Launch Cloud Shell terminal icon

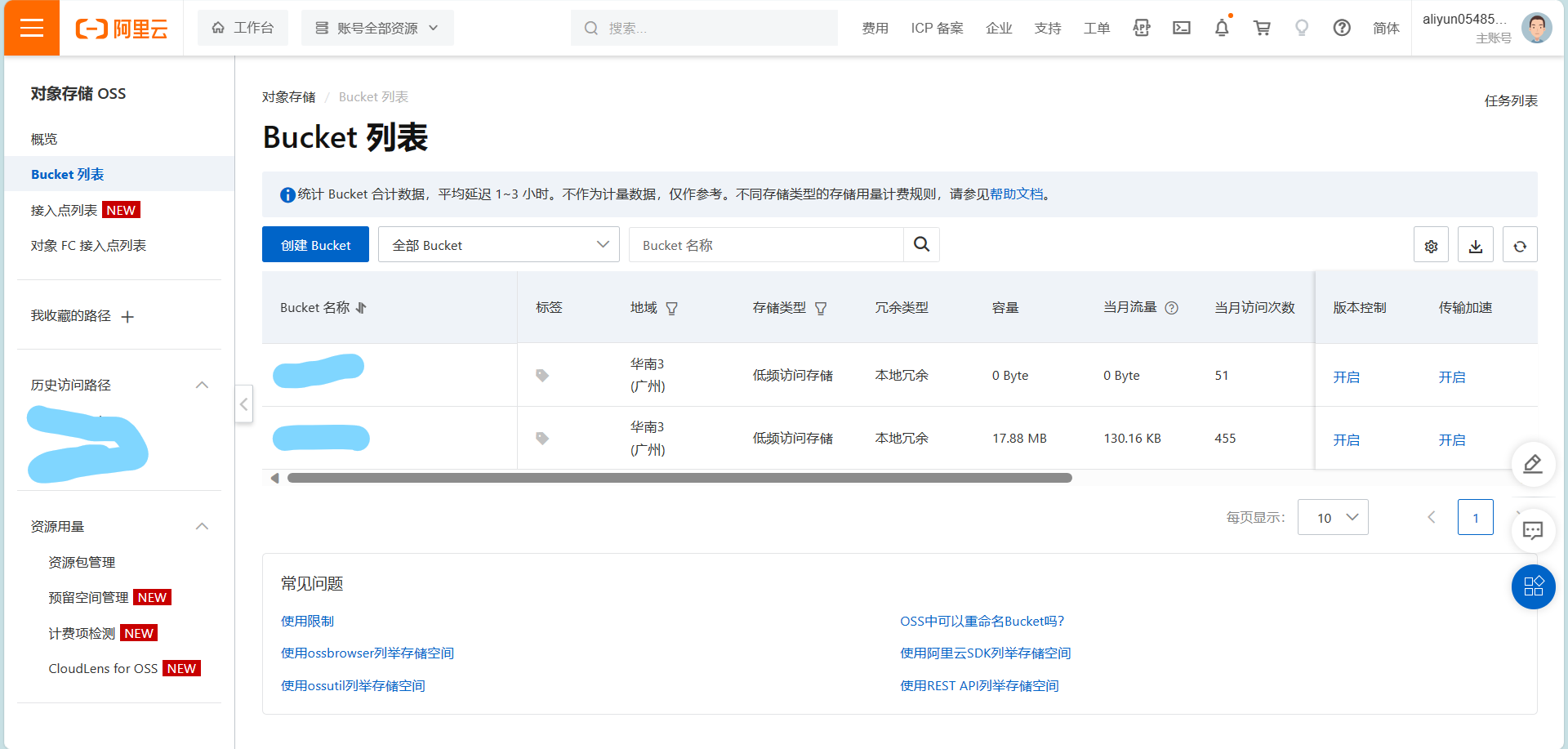coord(1182,28)
